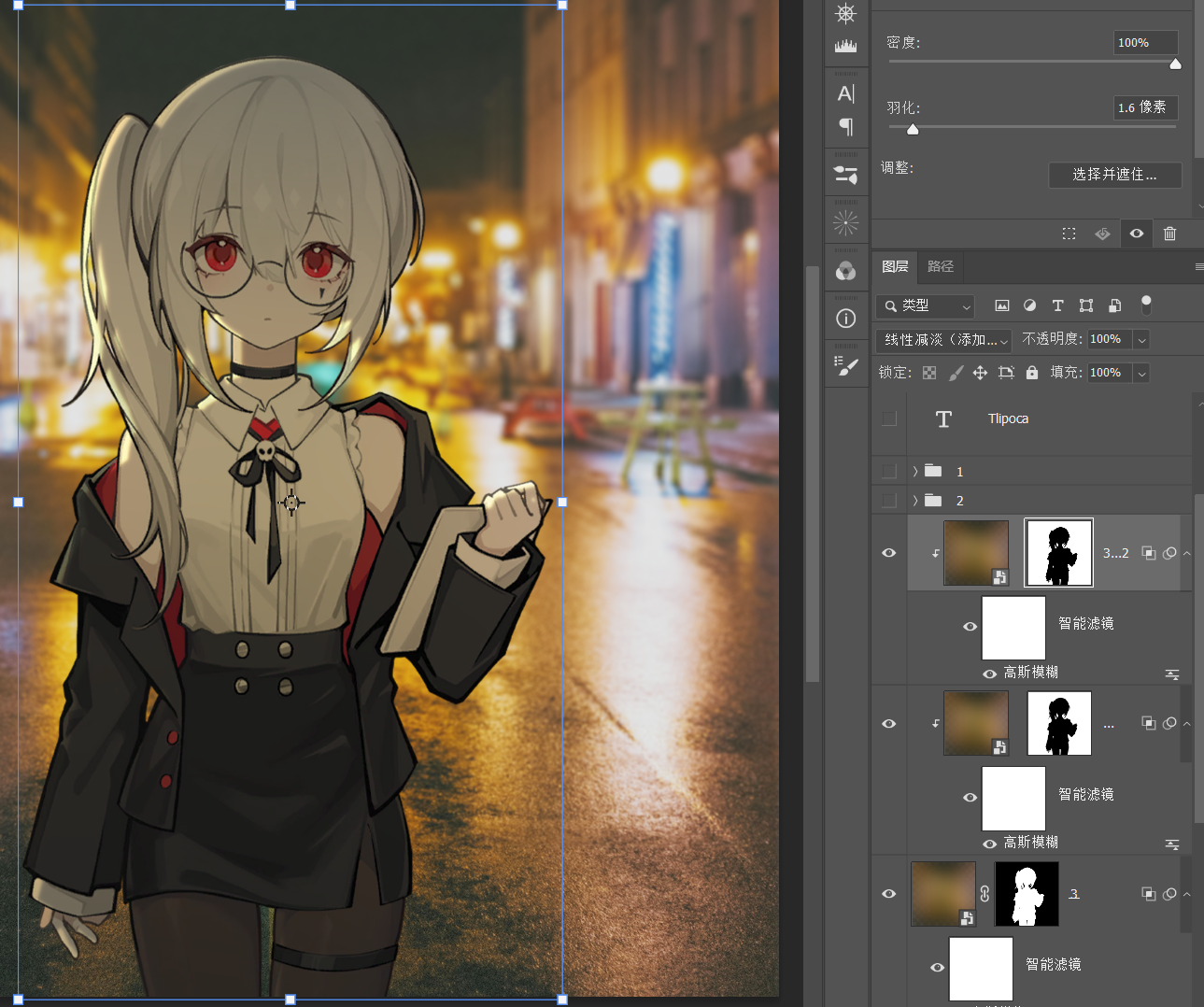
Task: Switch to the 路径 tab
Action: pyautogui.click(x=941, y=266)
